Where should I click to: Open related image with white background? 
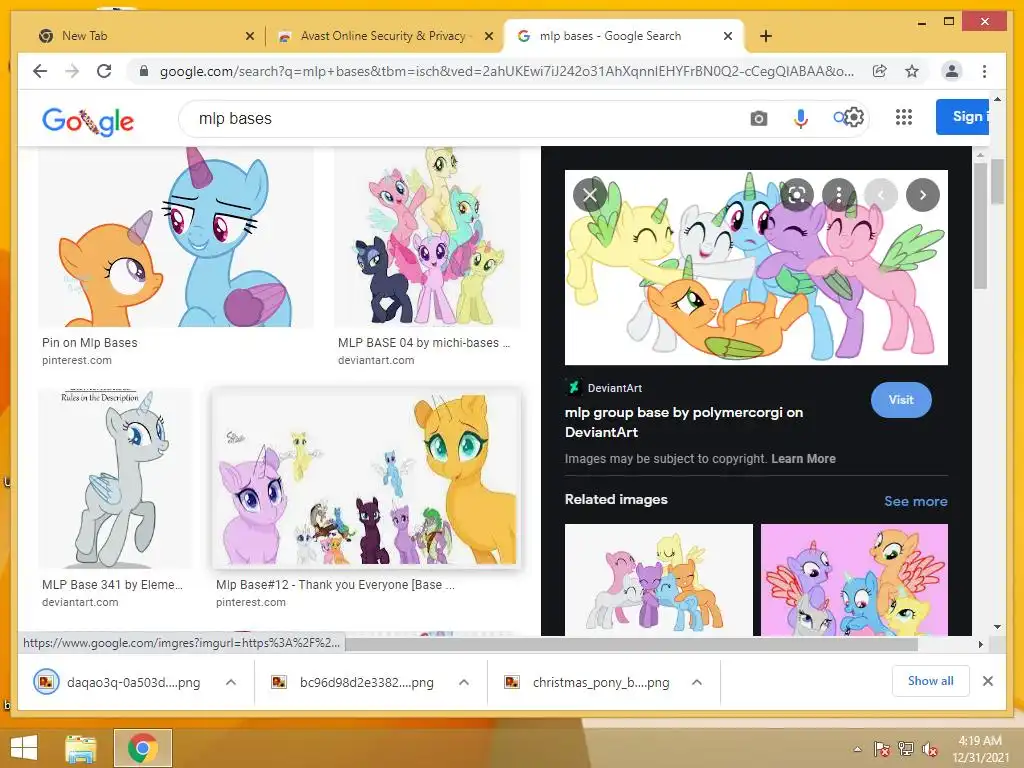coord(658,580)
